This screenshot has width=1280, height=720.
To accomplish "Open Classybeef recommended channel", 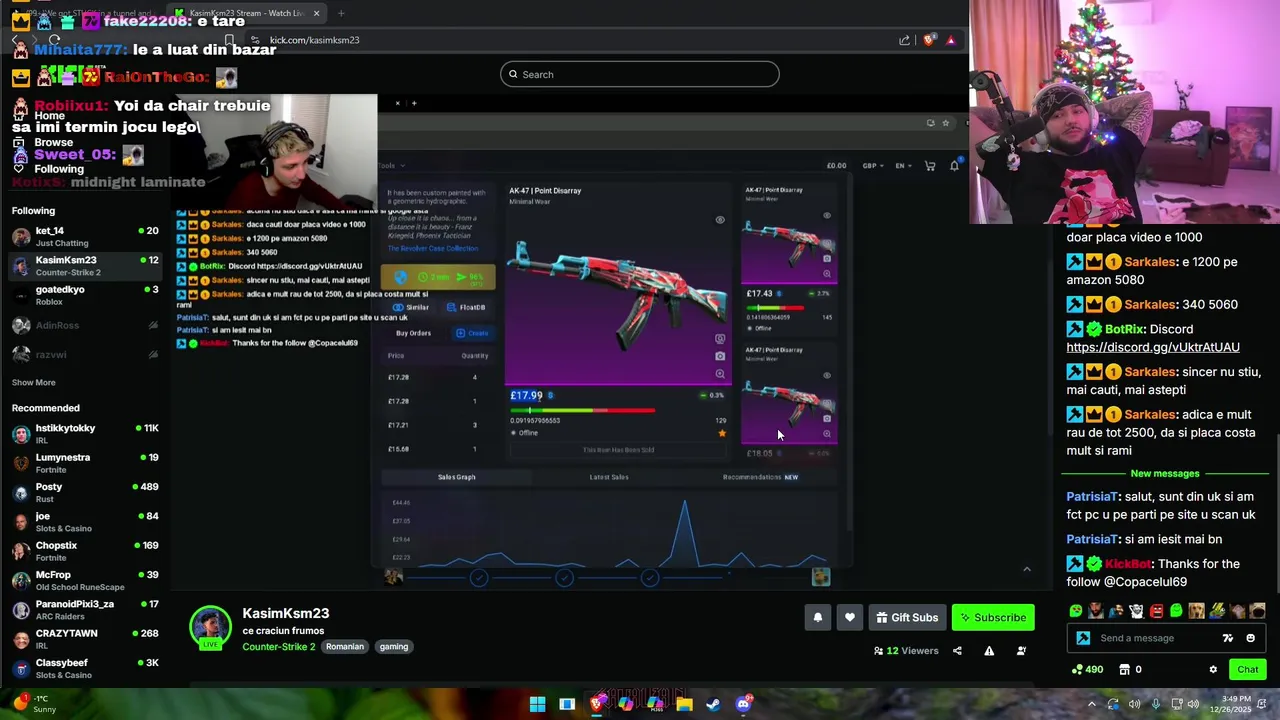I will click(x=85, y=668).
